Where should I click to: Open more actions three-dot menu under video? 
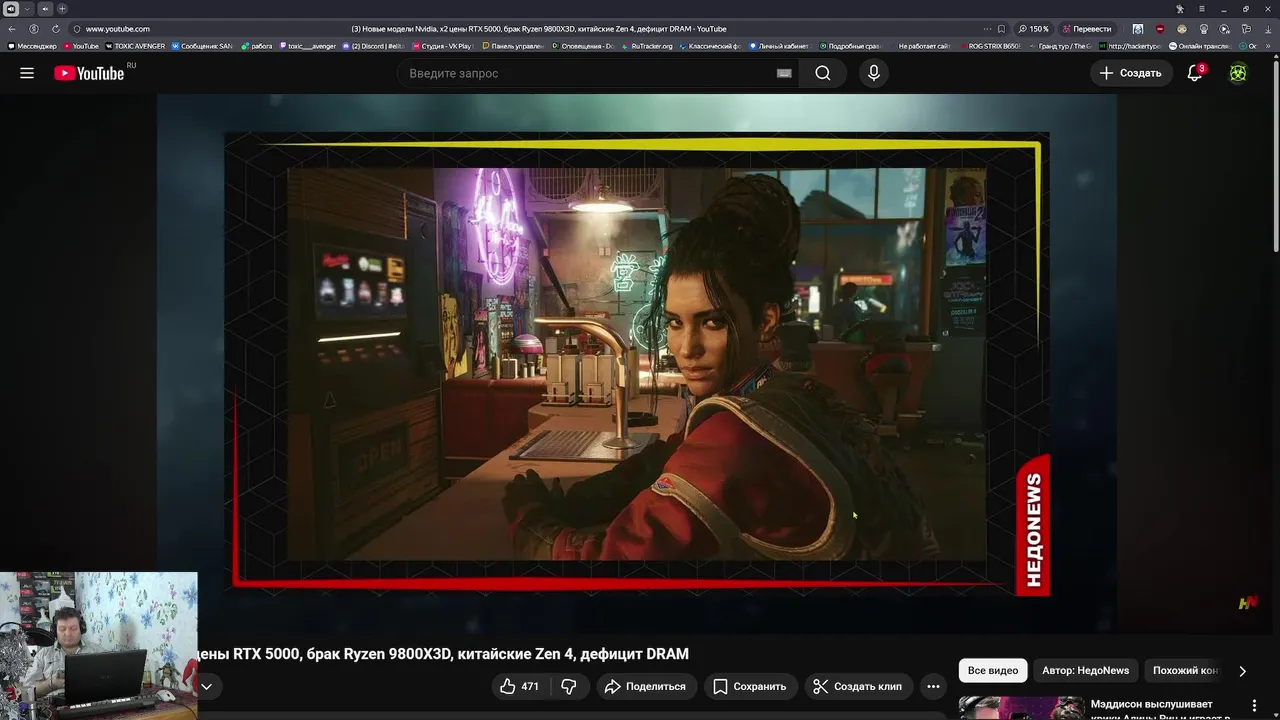[x=933, y=686]
